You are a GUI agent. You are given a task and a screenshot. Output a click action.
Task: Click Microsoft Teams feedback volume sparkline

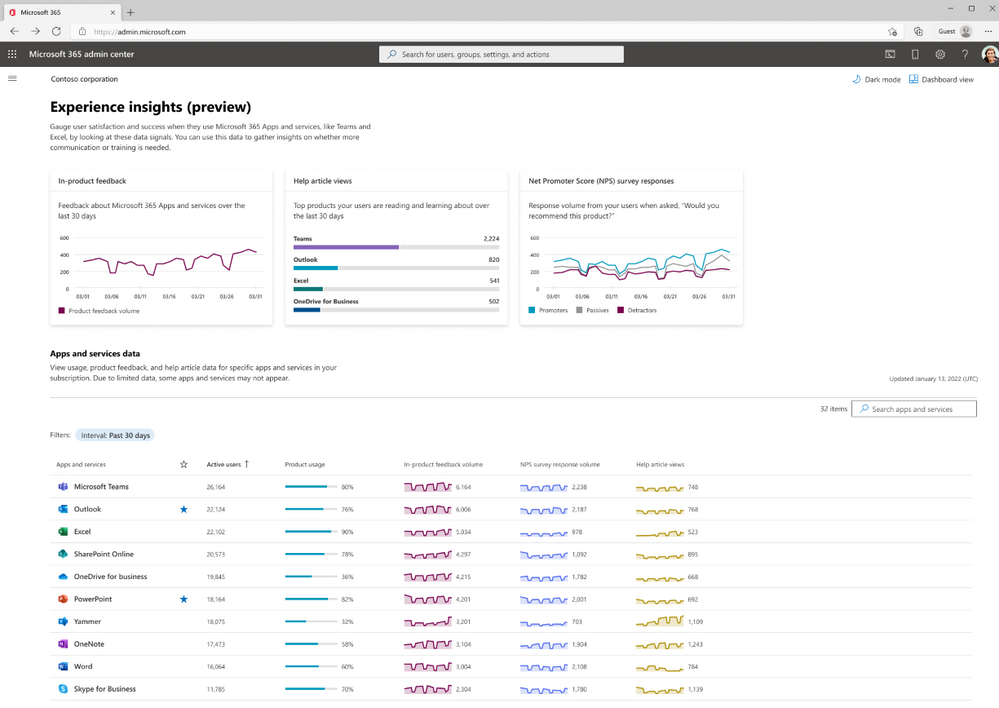pyautogui.click(x=428, y=487)
